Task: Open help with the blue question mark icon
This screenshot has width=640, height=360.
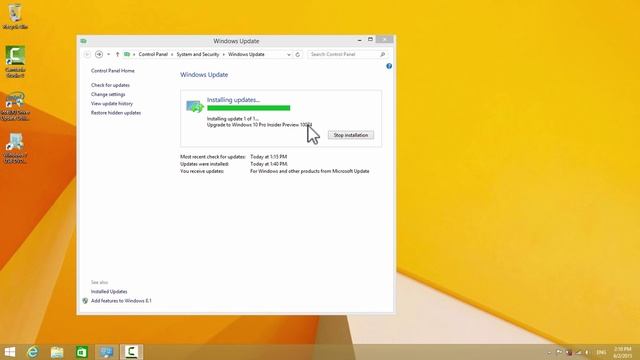Action: tap(389, 66)
